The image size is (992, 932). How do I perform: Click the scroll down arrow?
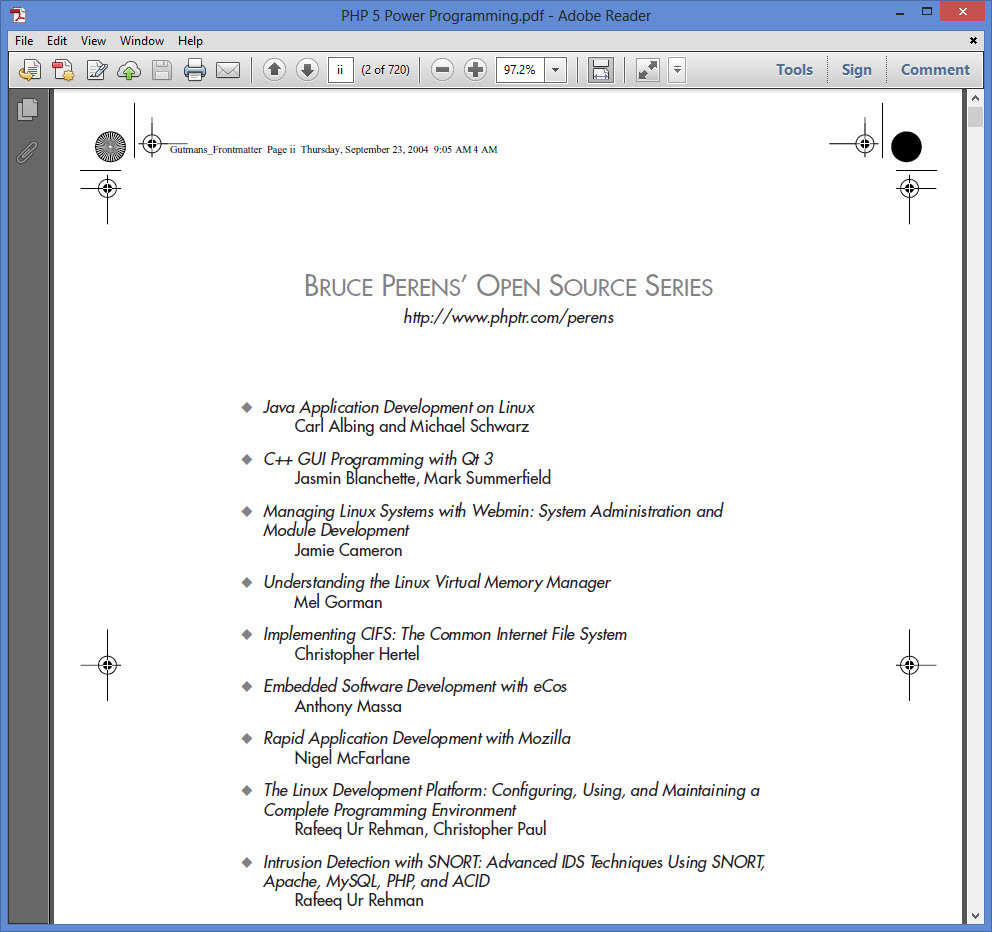pos(975,916)
